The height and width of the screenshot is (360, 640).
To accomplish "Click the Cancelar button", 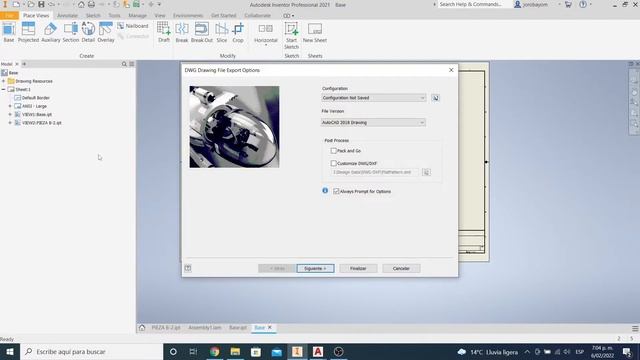I will [x=401, y=269].
